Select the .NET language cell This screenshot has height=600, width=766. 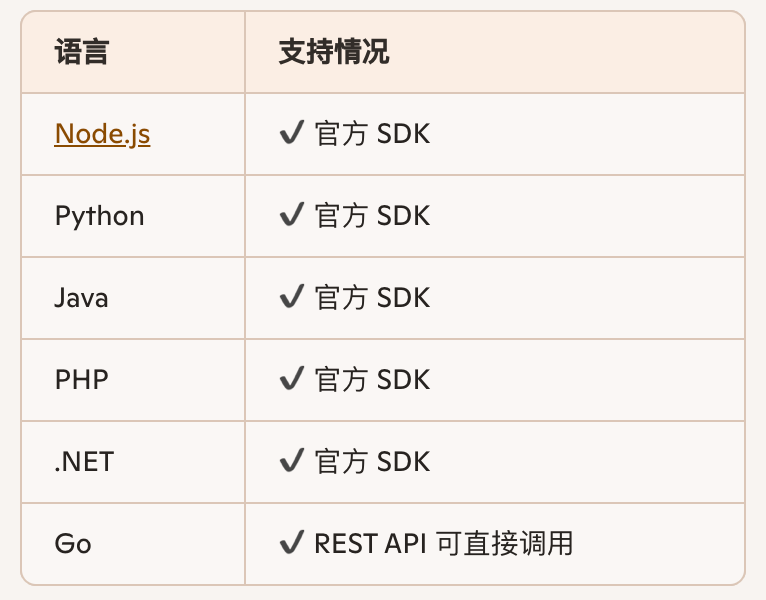85,462
